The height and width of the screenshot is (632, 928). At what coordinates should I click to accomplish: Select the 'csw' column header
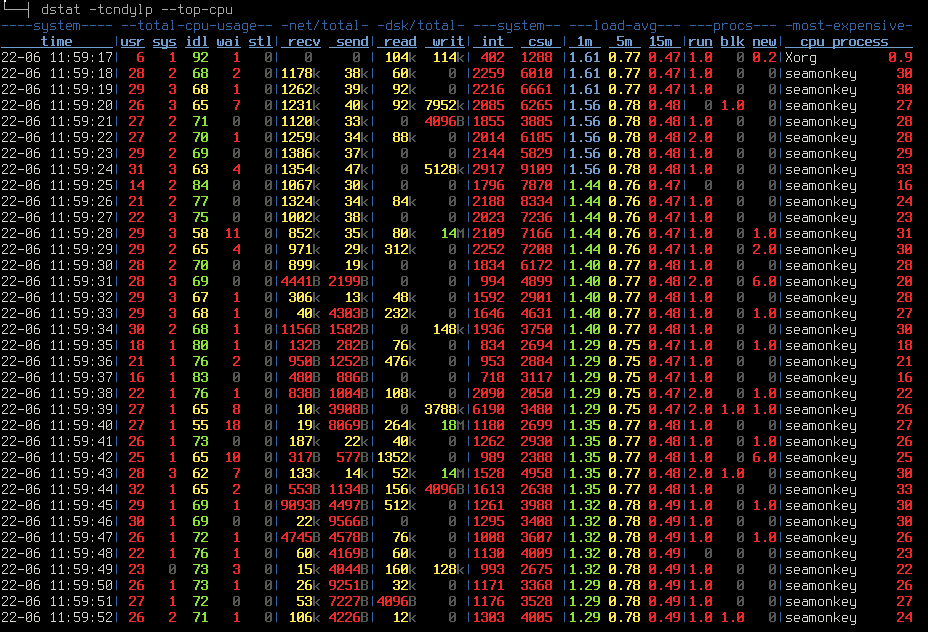tap(540, 41)
